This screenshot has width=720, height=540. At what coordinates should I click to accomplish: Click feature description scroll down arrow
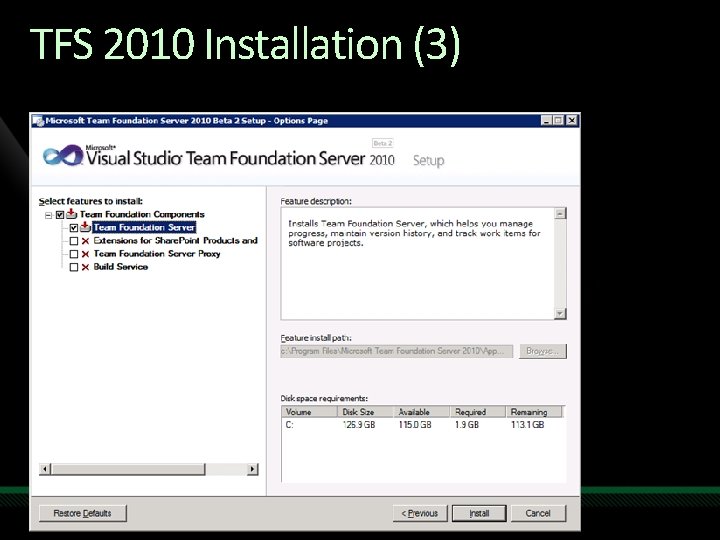click(x=560, y=314)
